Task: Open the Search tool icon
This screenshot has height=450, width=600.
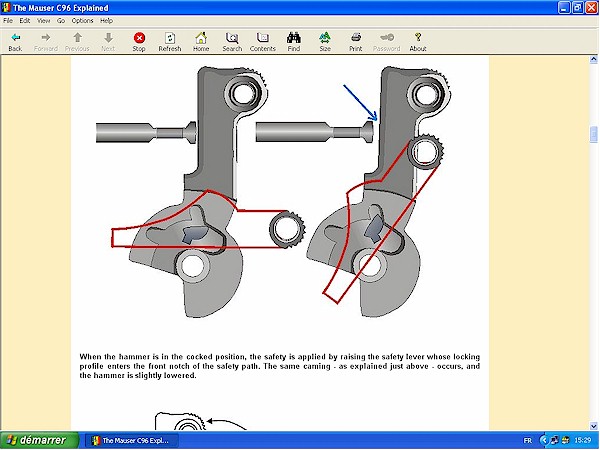Action: point(232,38)
